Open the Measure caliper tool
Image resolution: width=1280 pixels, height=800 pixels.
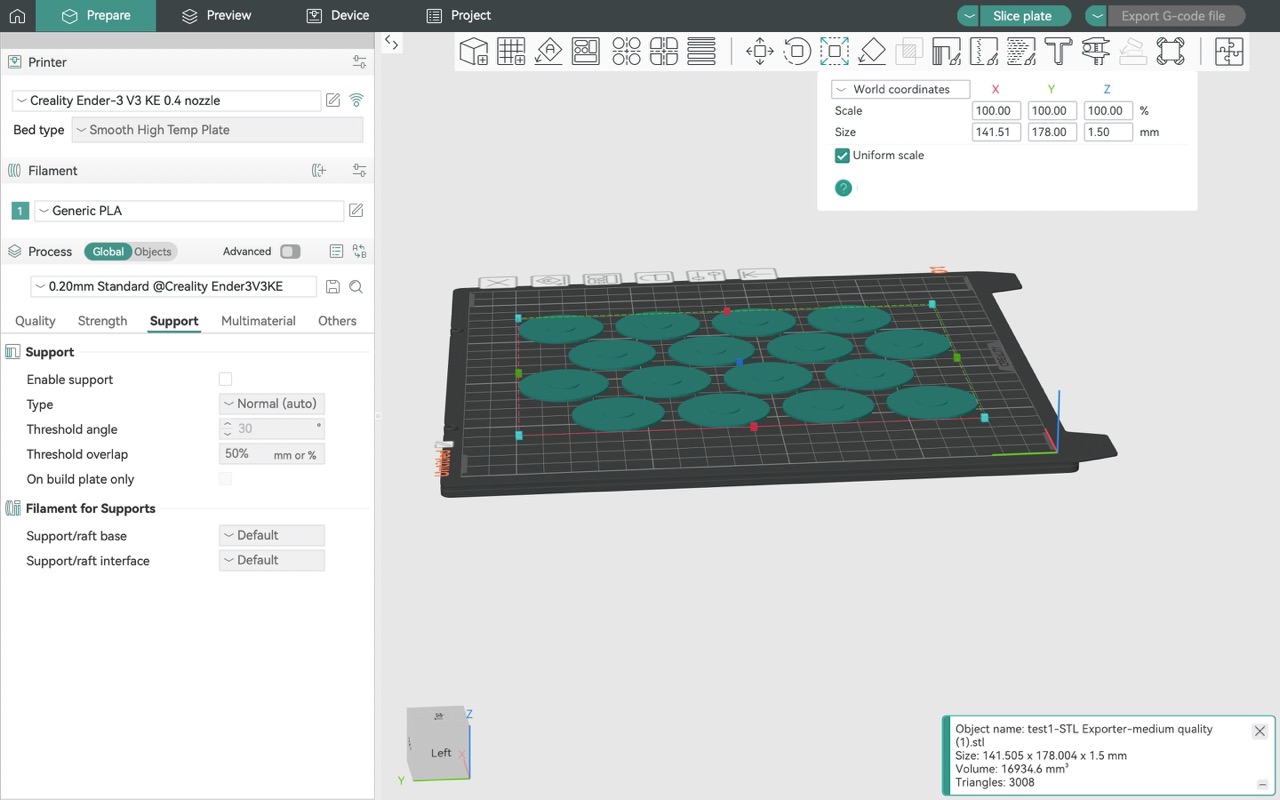(1096, 51)
